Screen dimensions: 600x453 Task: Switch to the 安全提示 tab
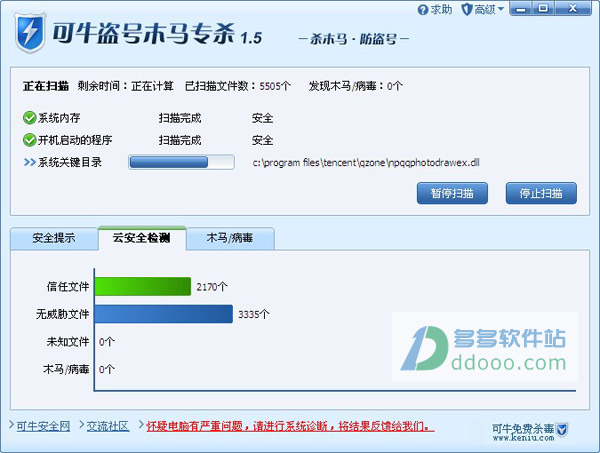coord(54,238)
